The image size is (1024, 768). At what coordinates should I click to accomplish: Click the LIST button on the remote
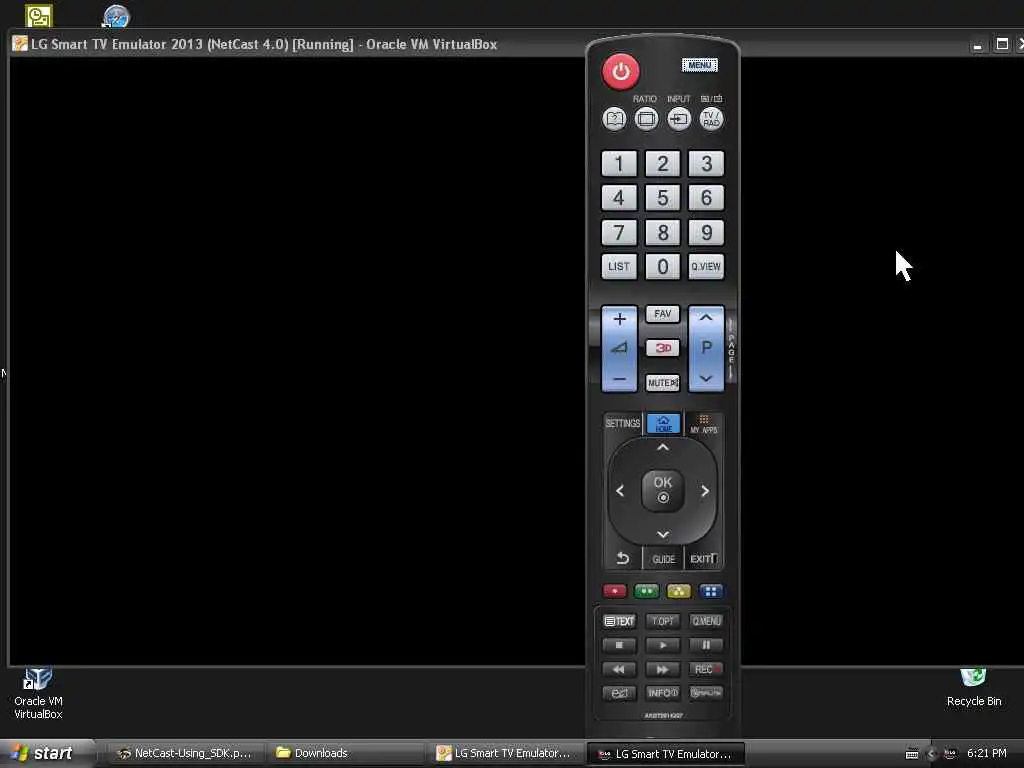tap(619, 266)
